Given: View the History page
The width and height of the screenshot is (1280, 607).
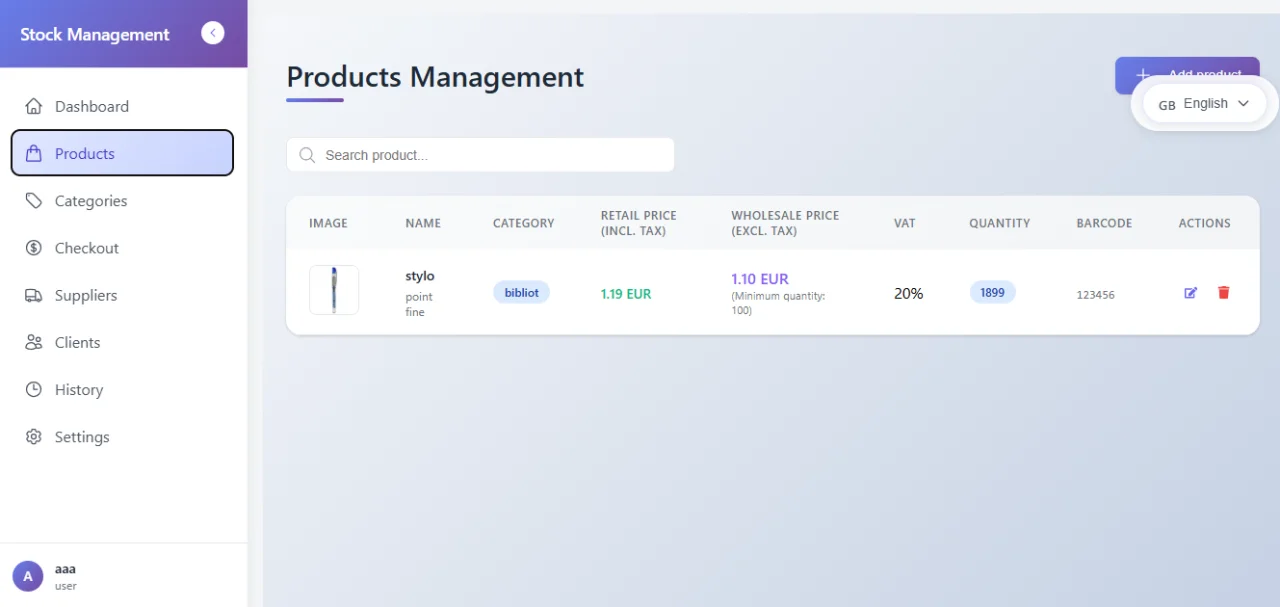Looking at the screenshot, I should click(x=122, y=390).
